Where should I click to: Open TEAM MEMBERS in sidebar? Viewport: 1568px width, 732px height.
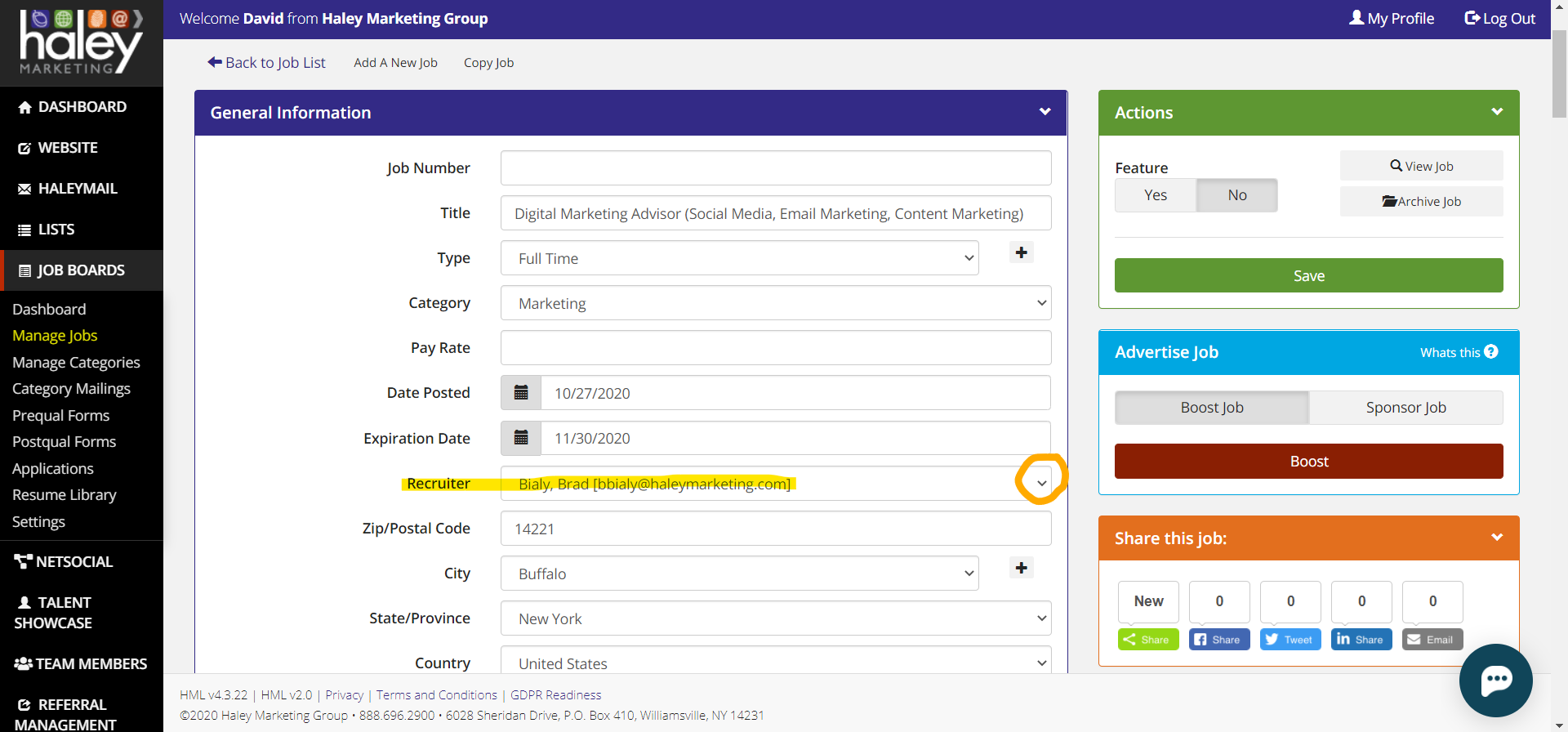pyautogui.click(x=82, y=663)
